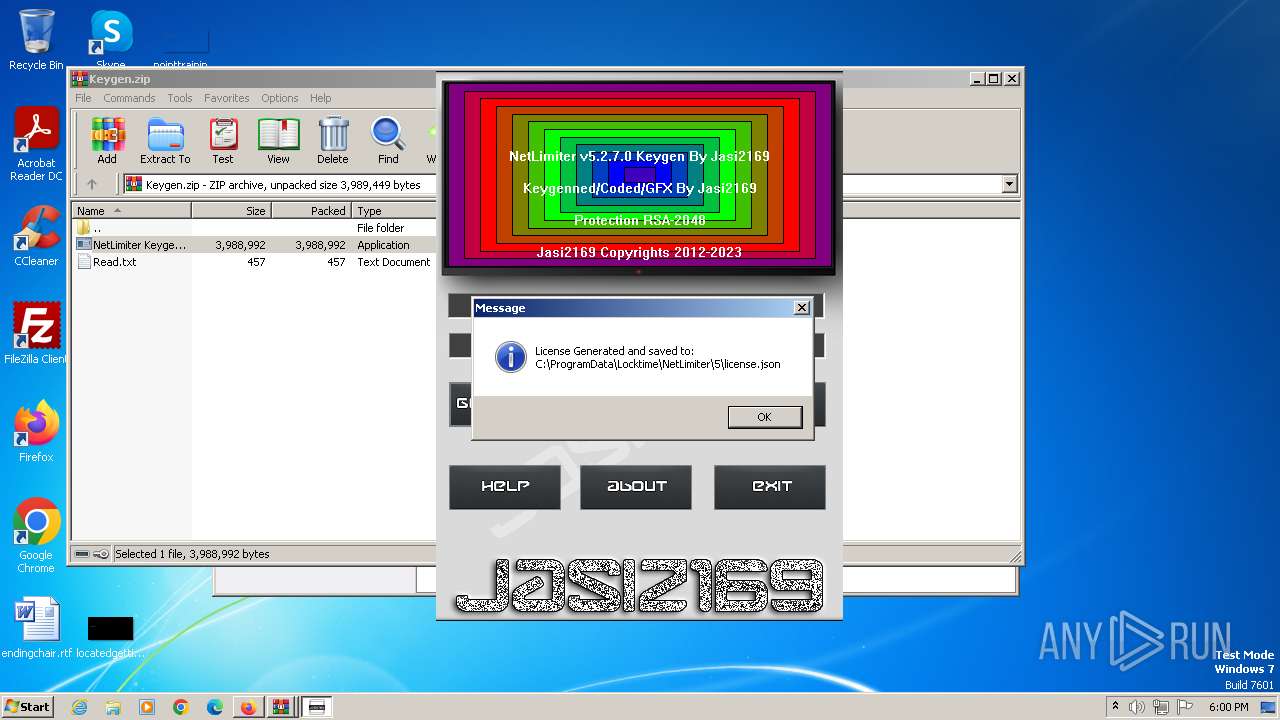Click Extract To in WinRAR toolbar
1280x720 pixels.
(165, 141)
